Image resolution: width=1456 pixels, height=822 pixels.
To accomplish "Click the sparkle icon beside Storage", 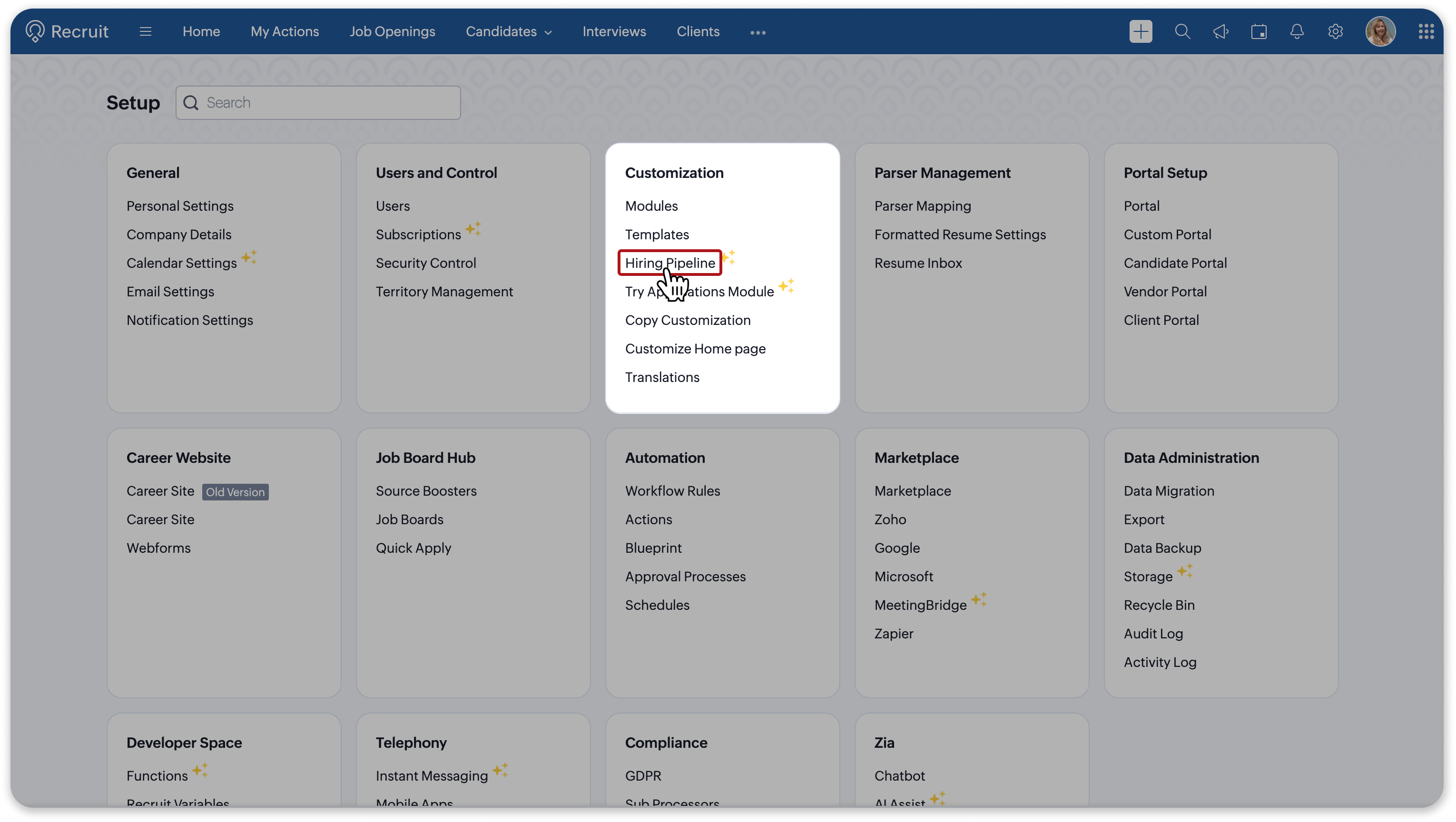I will click(x=1185, y=571).
